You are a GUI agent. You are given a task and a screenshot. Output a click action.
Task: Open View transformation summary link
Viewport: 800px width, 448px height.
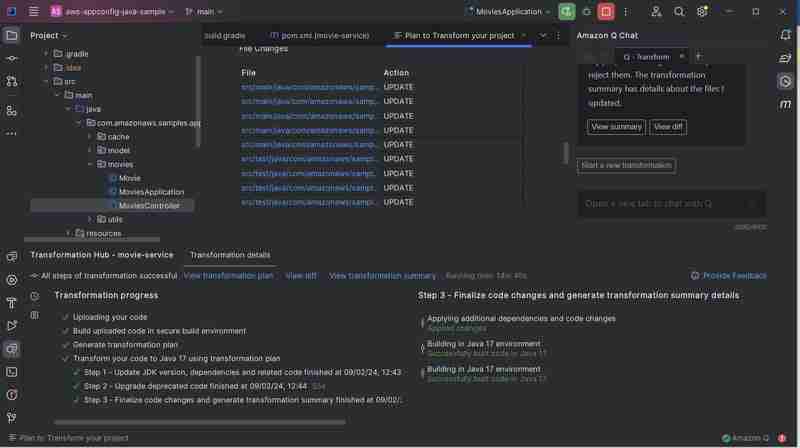(x=382, y=276)
